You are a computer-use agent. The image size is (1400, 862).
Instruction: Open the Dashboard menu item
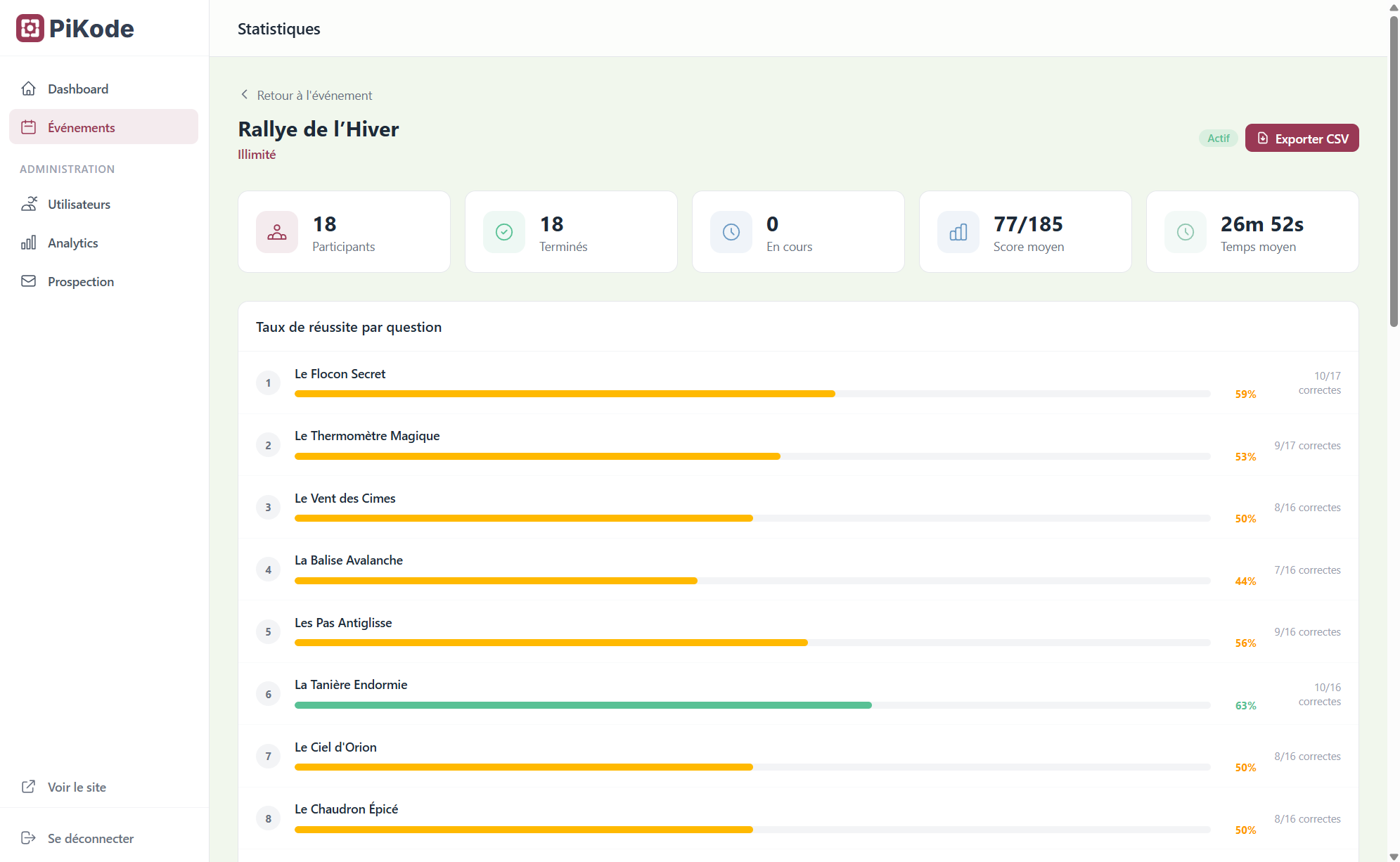(103, 89)
